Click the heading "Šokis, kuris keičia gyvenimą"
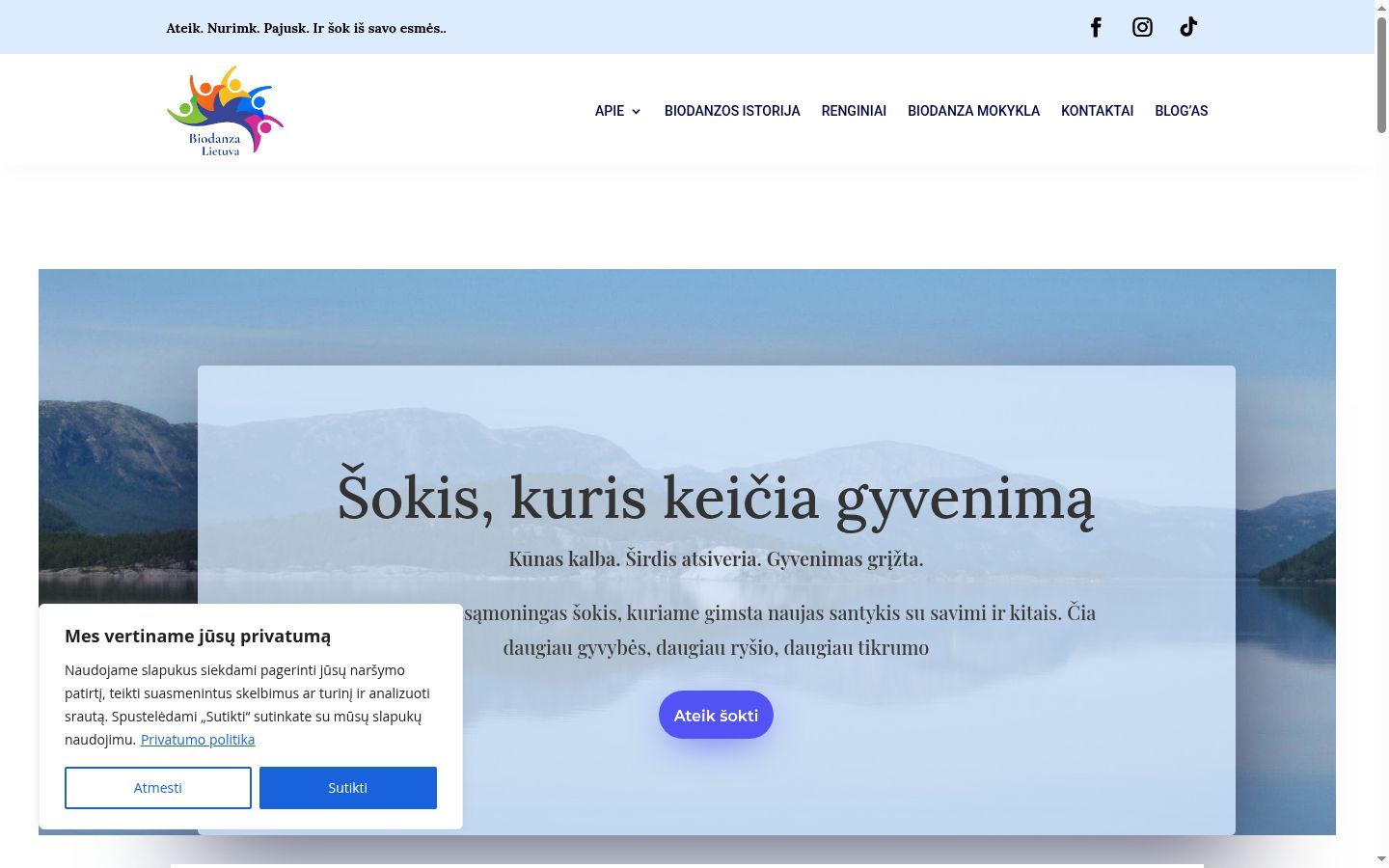This screenshot has width=1389, height=868. tap(716, 498)
